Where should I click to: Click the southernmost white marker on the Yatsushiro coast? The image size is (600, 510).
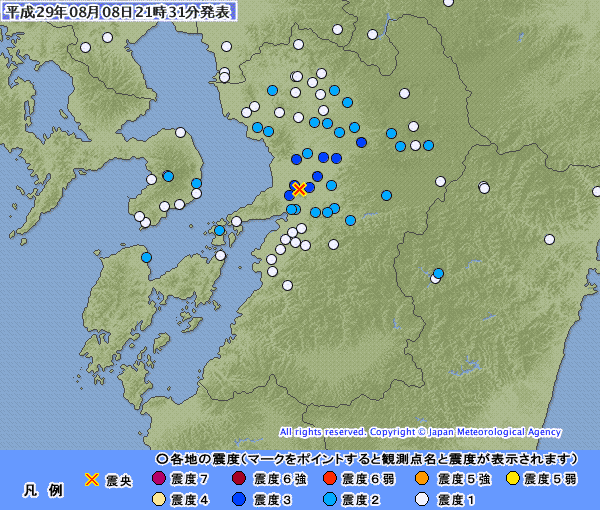(x=287, y=285)
